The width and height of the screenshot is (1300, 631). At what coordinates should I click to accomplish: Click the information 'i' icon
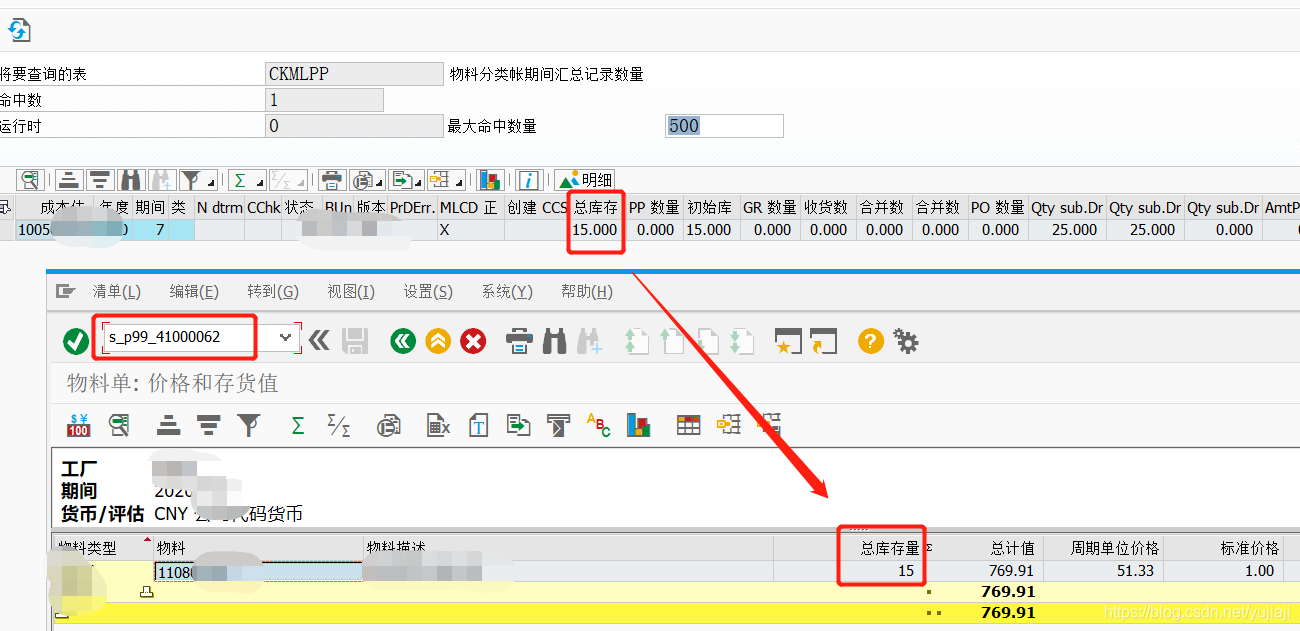click(529, 180)
